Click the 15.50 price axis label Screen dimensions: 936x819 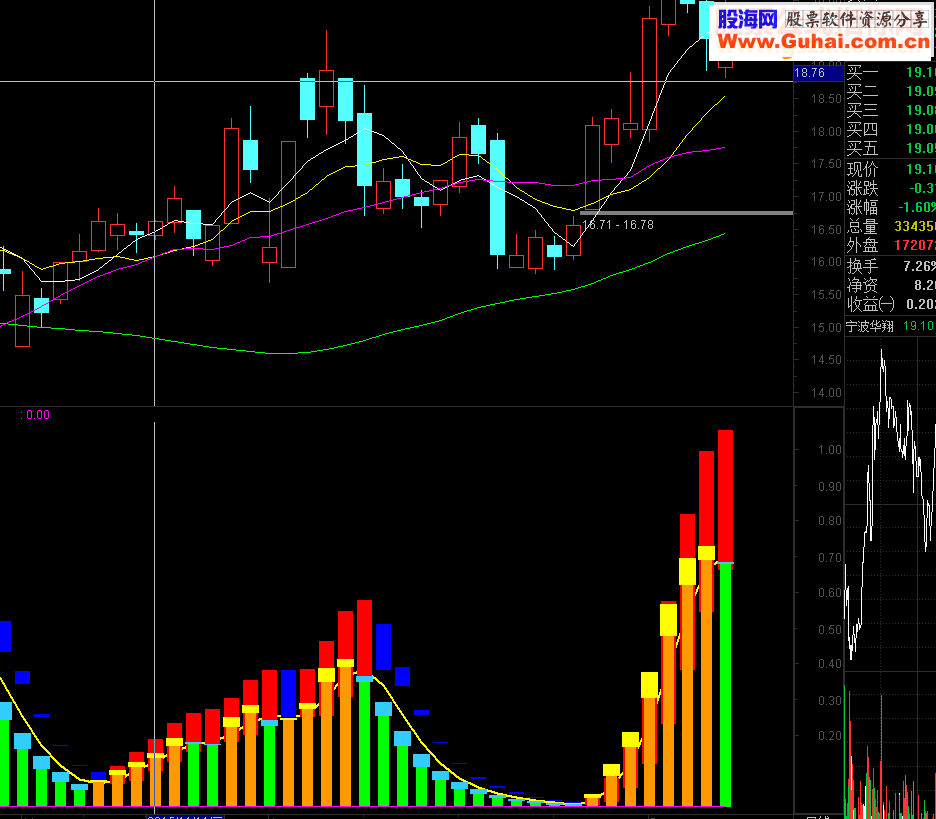pyautogui.click(x=826, y=295)
